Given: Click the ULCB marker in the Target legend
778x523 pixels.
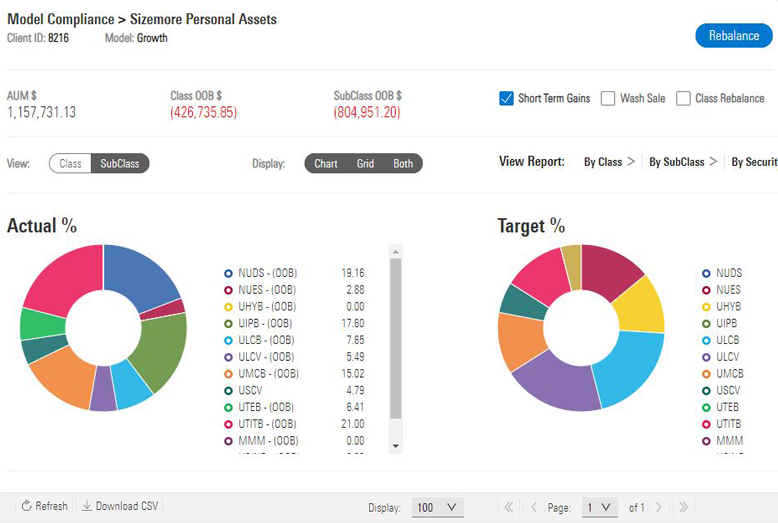Looking at the screenshot, I should click(x=706, y=340).
